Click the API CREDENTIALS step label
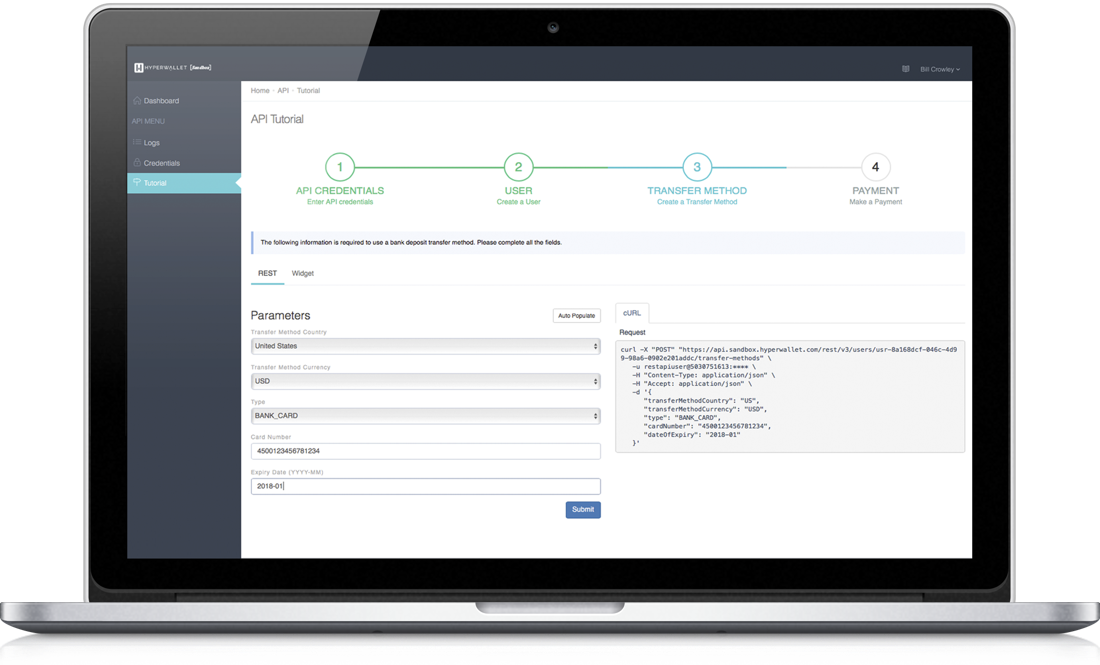The height and width of the screenshot is (665, 1100). pyautogui.click(x=340, y=191)
